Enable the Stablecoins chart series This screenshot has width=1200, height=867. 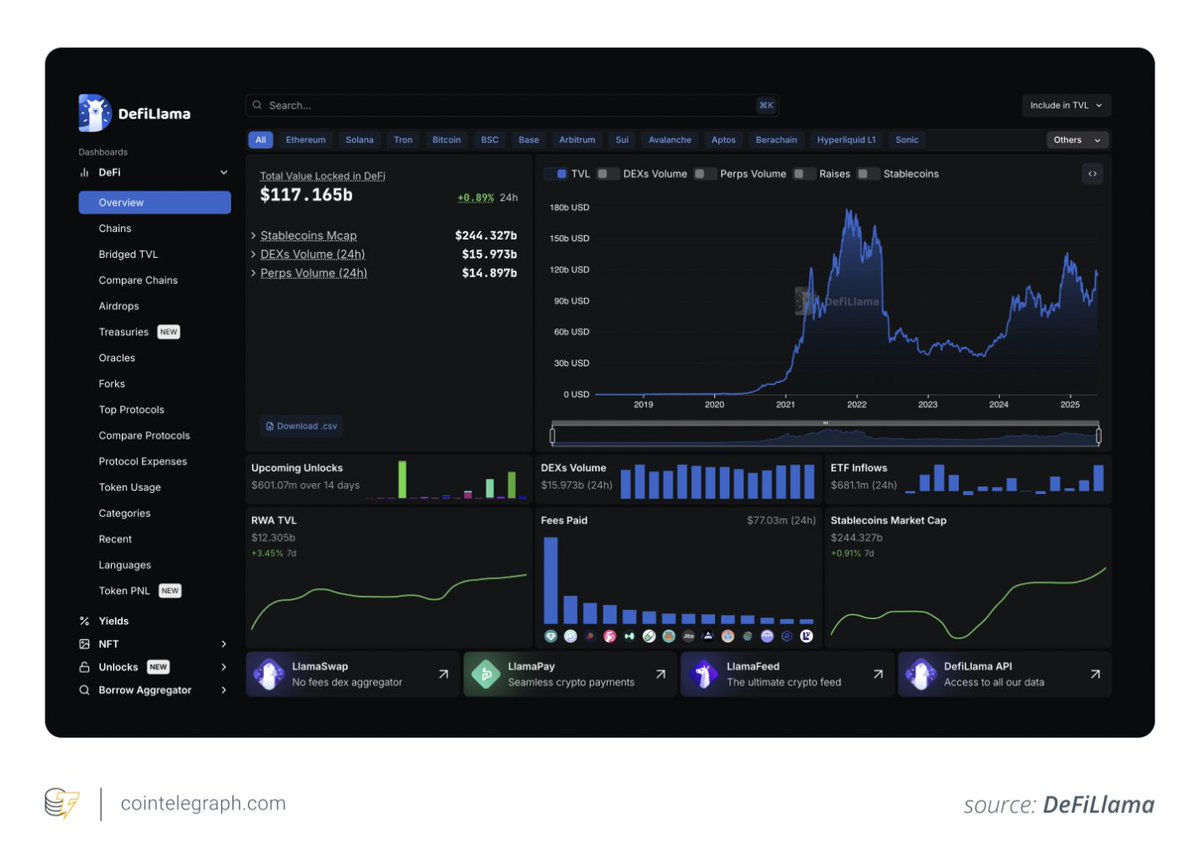[870, 173]
